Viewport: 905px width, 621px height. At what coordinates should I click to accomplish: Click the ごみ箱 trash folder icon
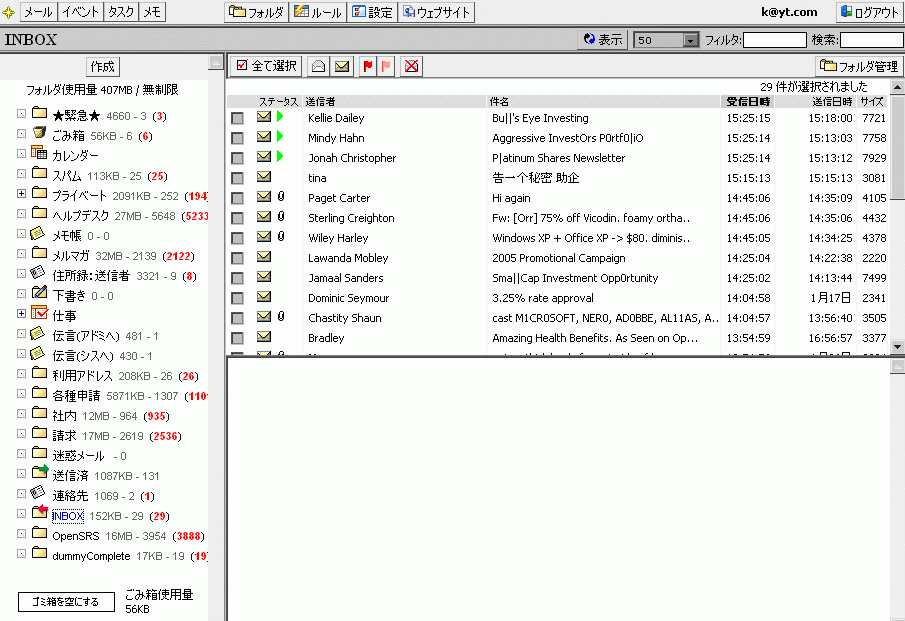39,135
